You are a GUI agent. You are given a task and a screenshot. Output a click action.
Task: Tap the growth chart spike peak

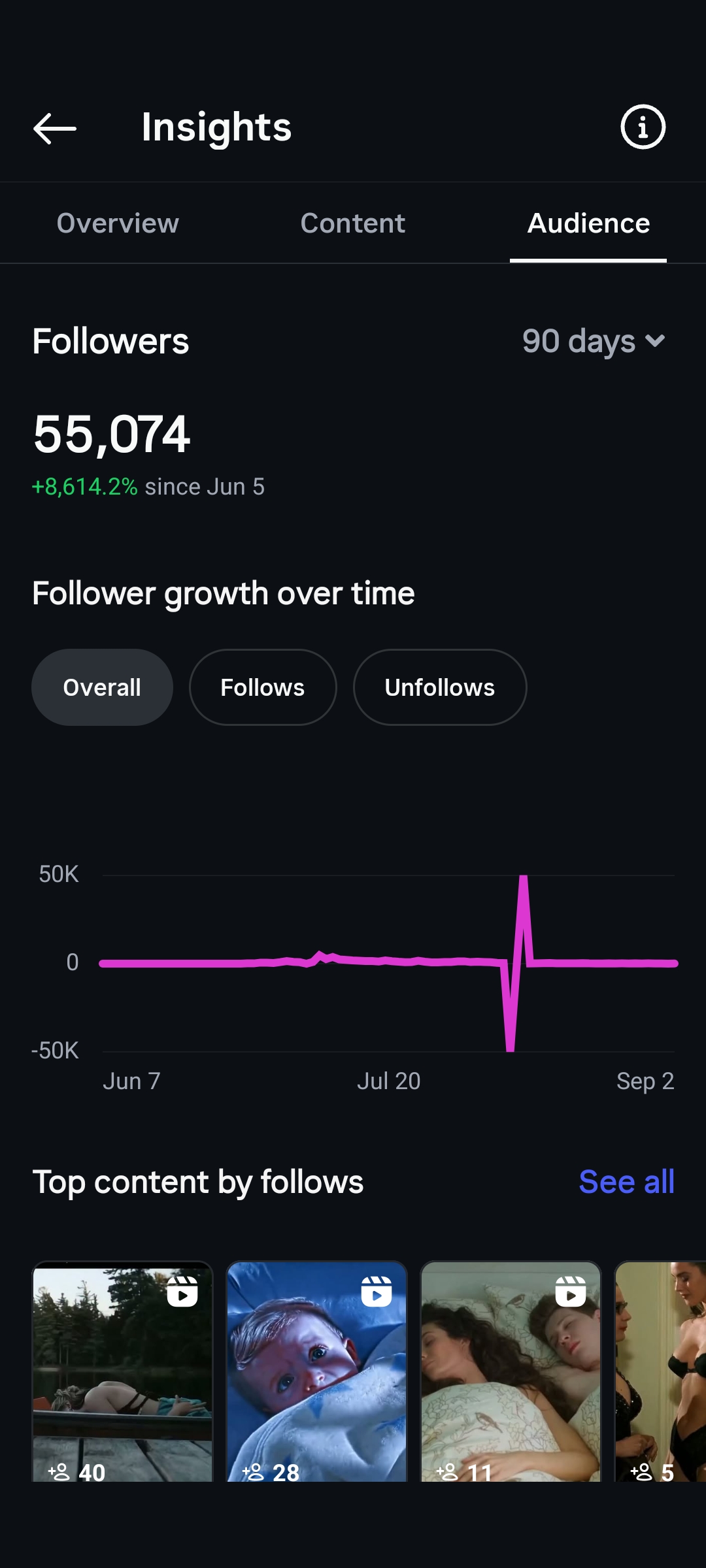523,879
